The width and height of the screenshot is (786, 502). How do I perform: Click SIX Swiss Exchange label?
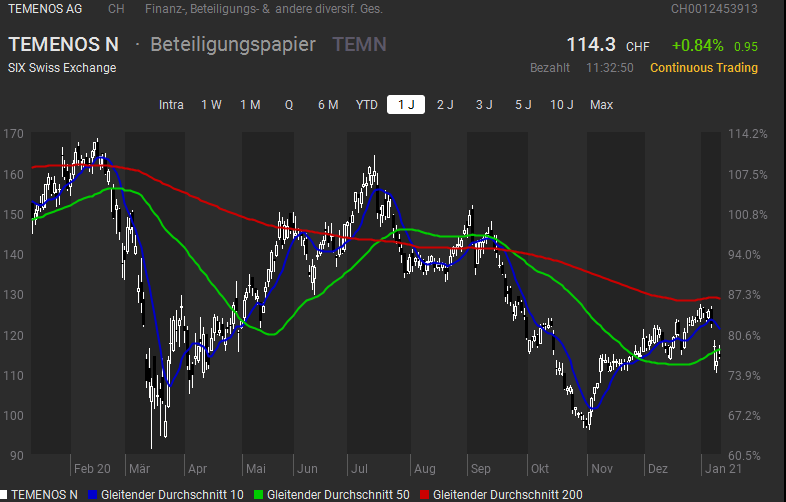[x=62, y=68]
